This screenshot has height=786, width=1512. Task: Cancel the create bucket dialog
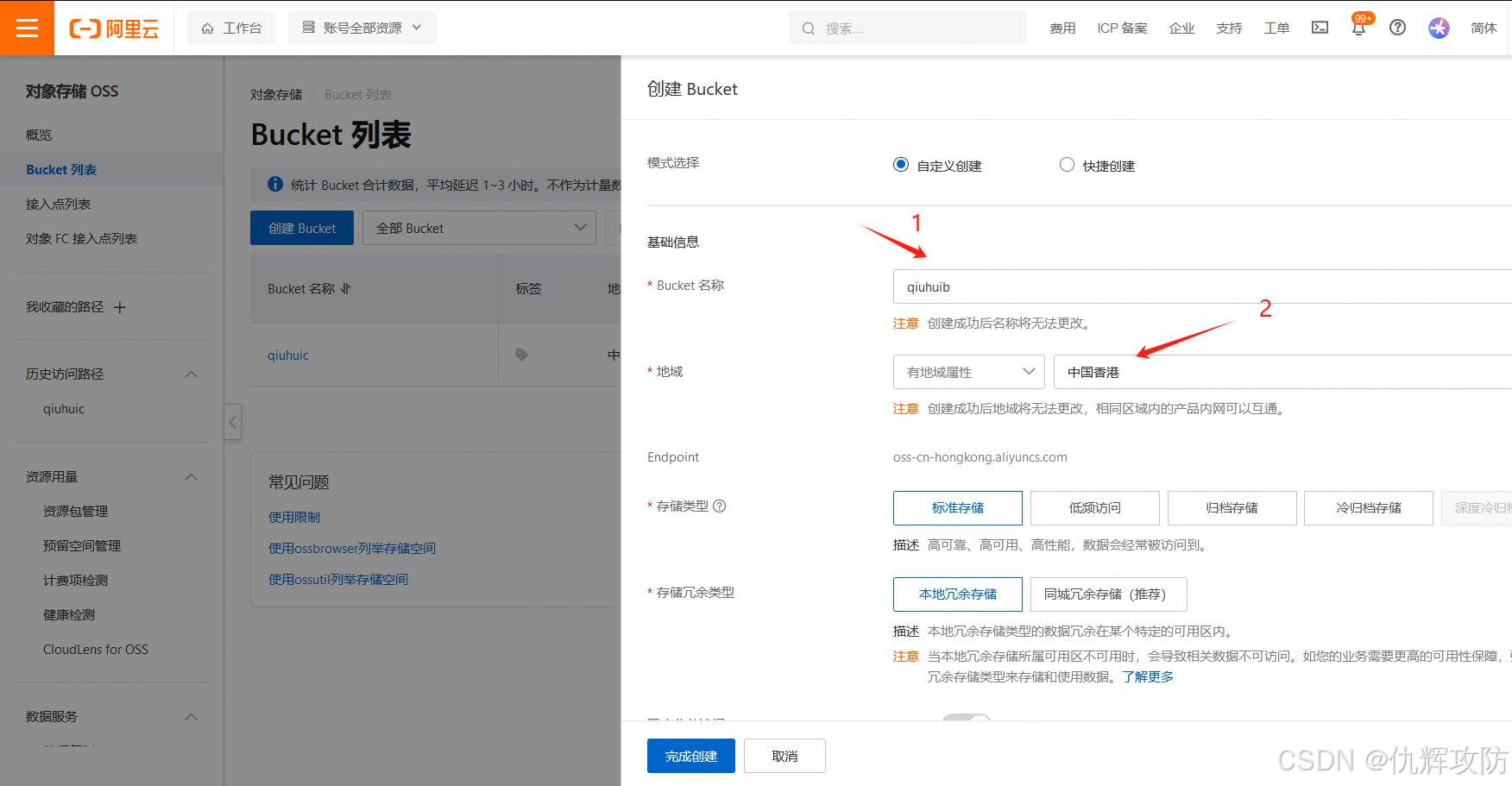pos(784,756)
